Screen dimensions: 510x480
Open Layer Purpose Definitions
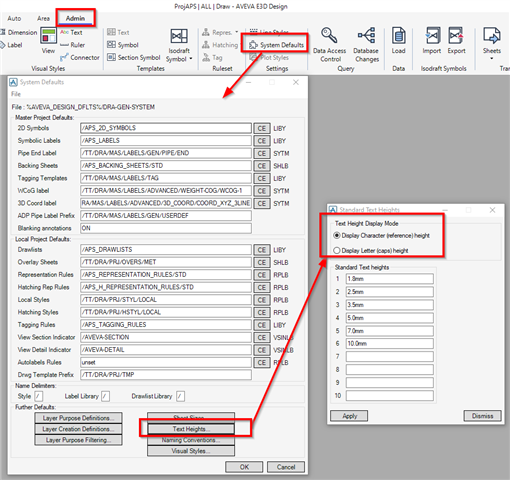(x=78, y=418)
